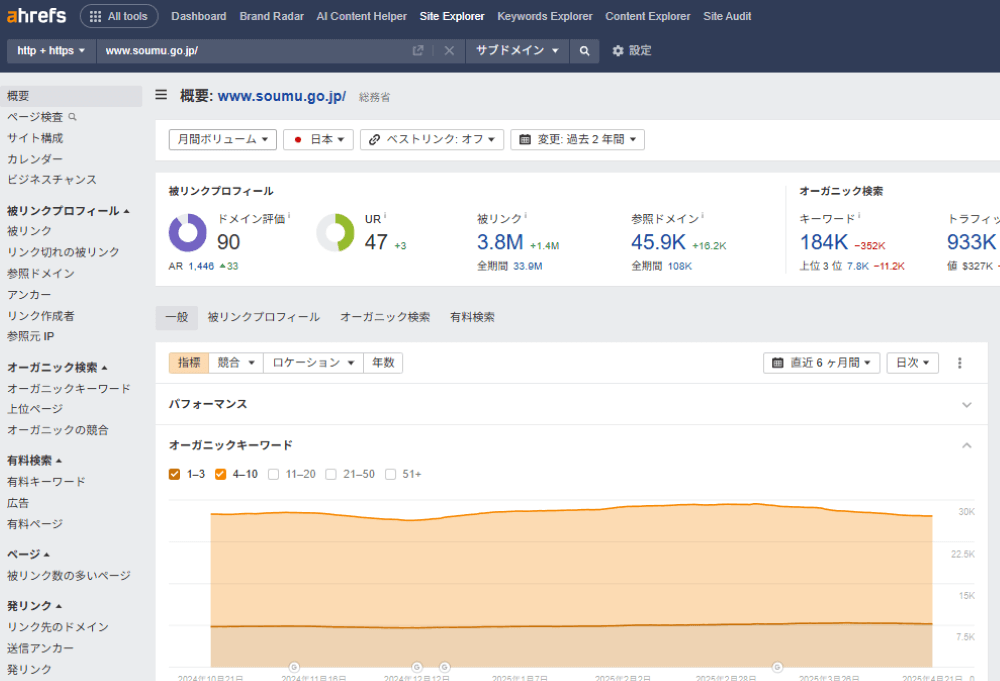Open Site Audit
The height and width of the screenshot is (681, 1000).
(727, 17)
